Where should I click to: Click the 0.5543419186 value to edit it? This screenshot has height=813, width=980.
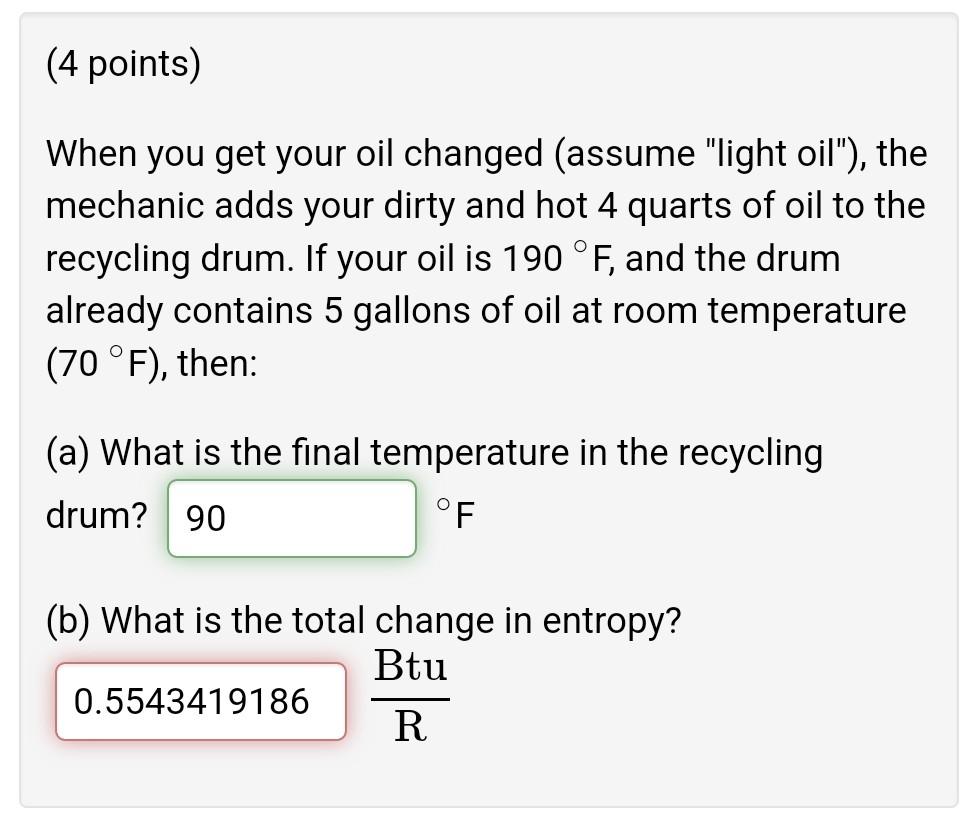[x=190, y=701]
